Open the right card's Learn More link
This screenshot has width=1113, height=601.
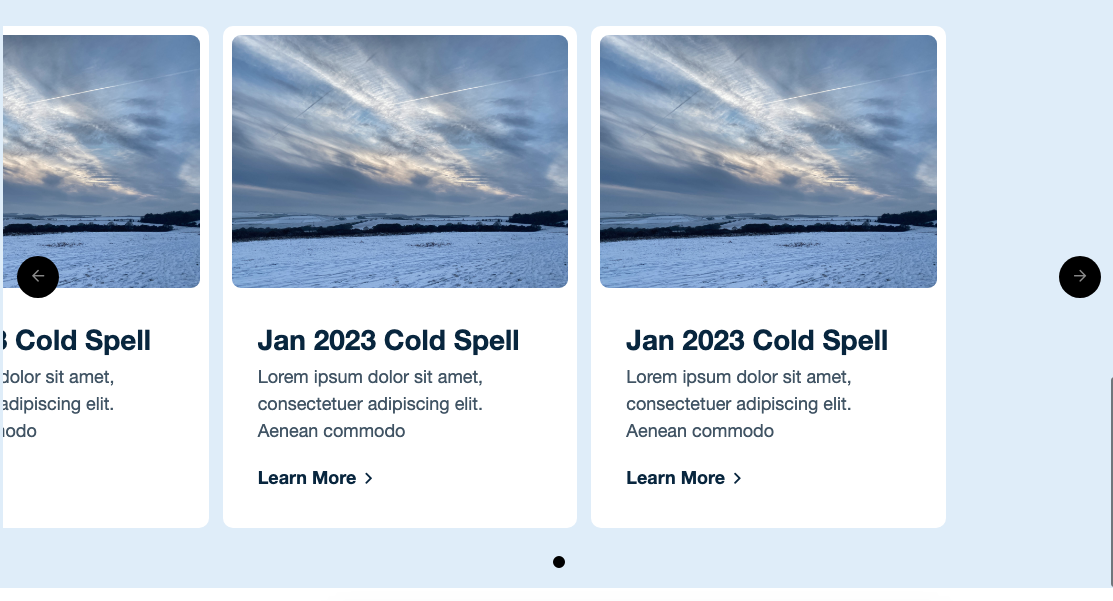point(675,478)
